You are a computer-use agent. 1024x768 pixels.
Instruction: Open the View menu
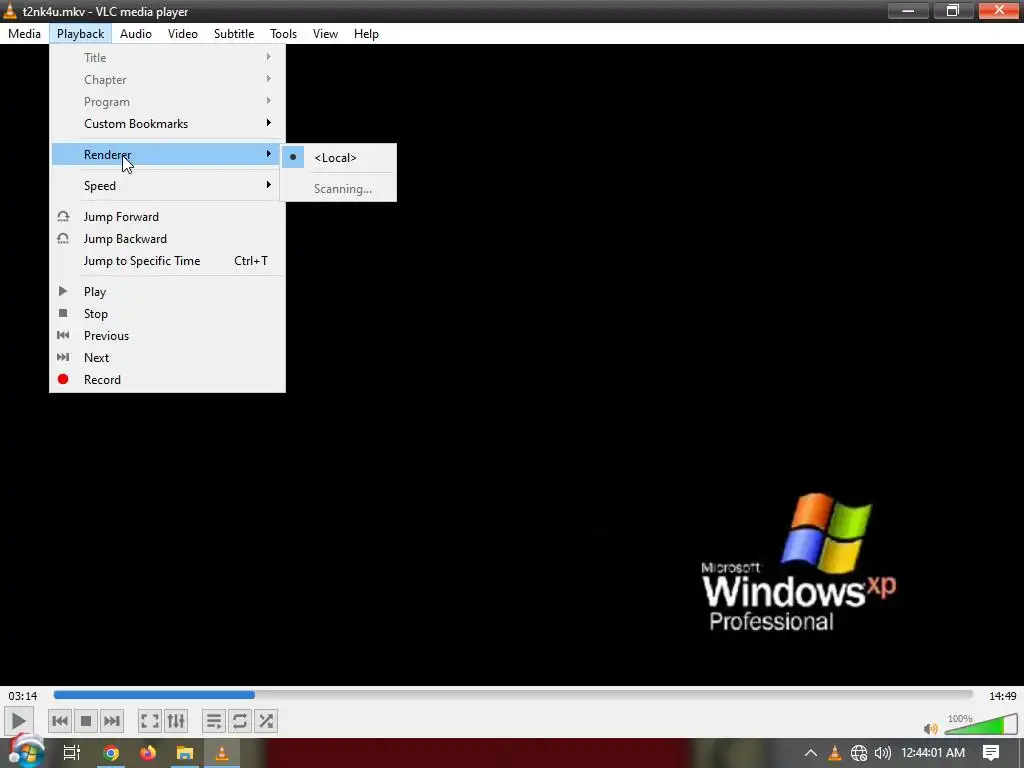pyautogui.click(x=325, y=34)
